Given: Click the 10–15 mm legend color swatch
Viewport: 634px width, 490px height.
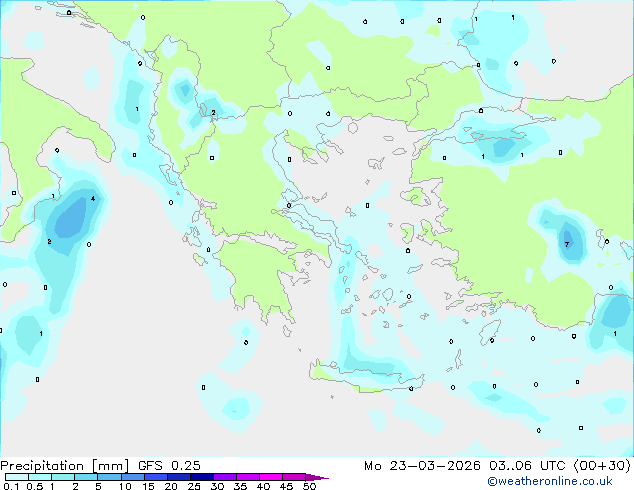Looking at the screenshot, I should 132,477.
